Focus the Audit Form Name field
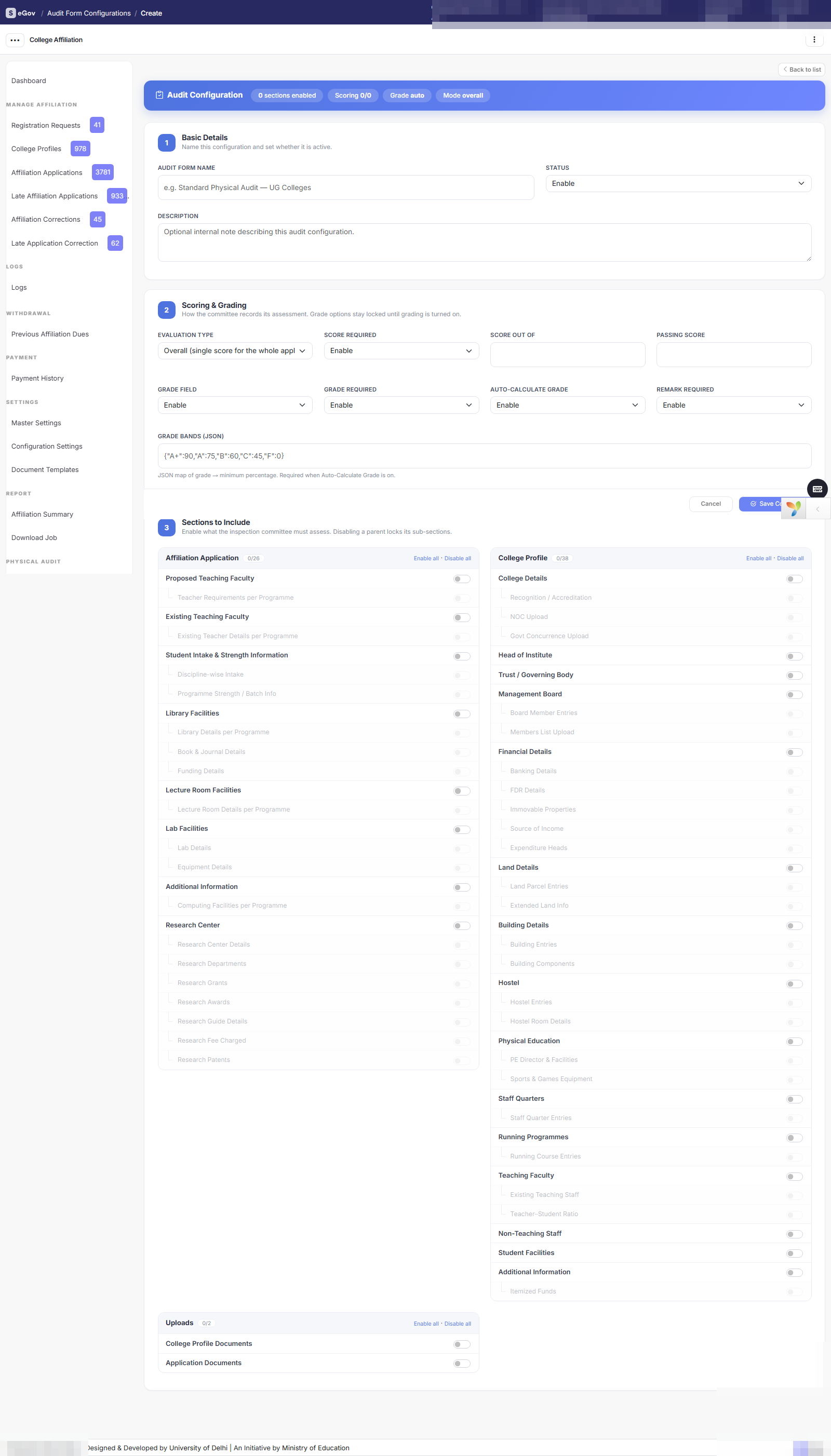 [346, 187]
